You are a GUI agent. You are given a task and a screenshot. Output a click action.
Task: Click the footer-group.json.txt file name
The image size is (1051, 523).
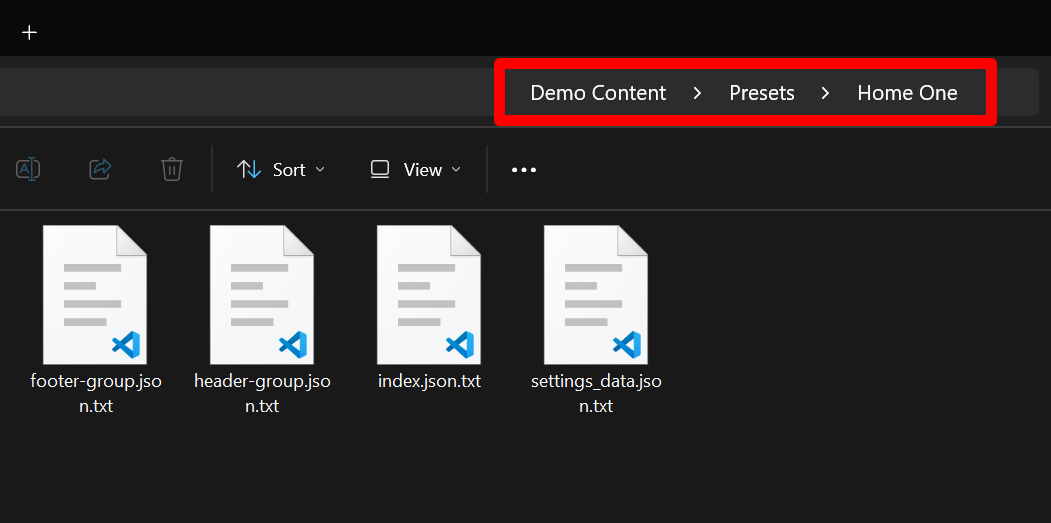(96, 394)
